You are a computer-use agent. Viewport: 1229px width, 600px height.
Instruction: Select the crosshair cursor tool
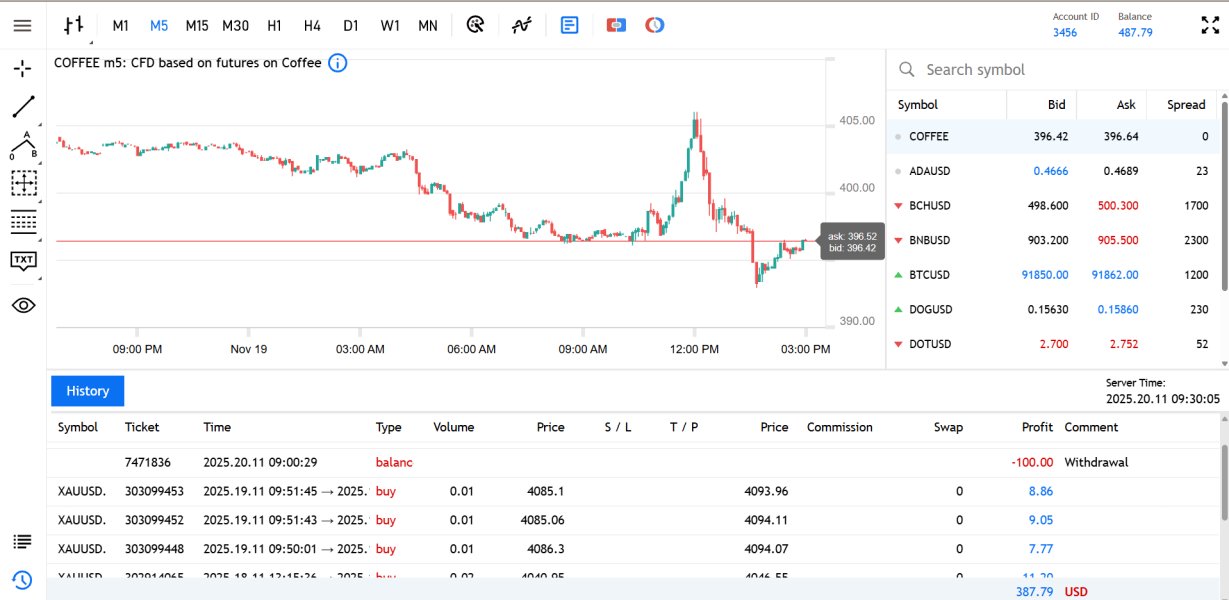(23, 69)
